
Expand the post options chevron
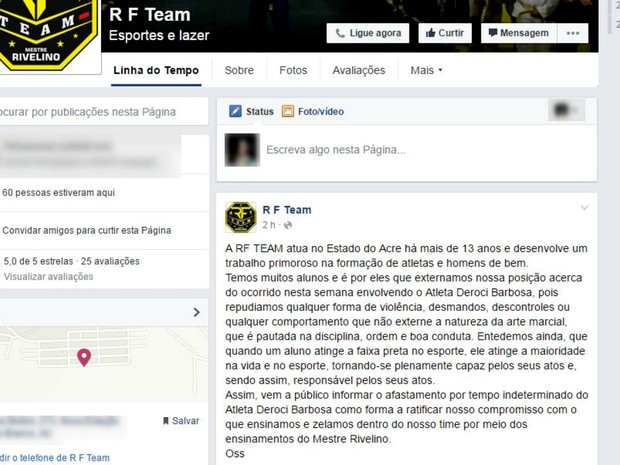(x=584, y=208)
